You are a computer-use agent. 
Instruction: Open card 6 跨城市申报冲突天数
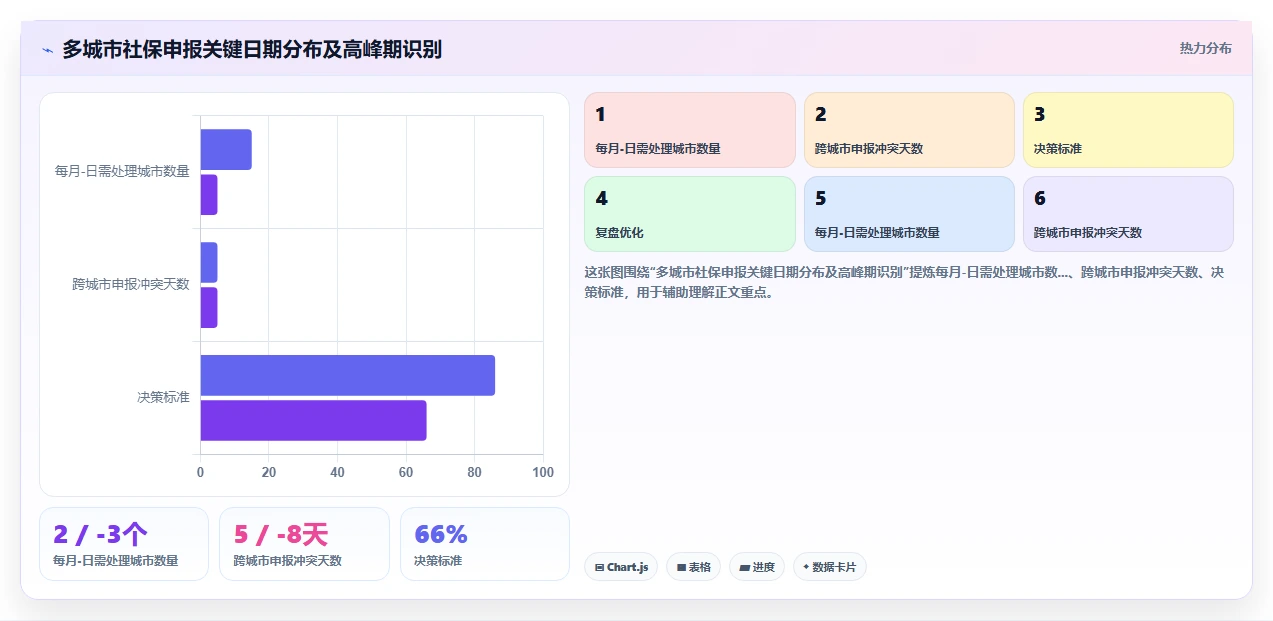[x=1128, y=214]
